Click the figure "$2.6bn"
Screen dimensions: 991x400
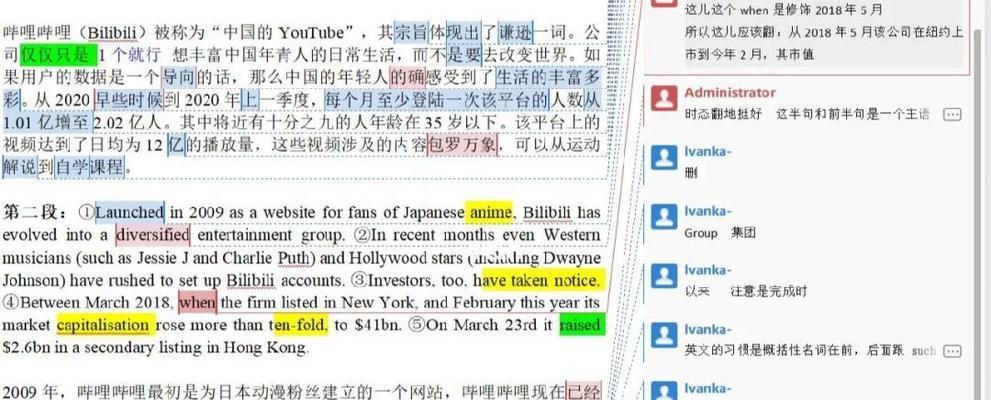point(25,348)
